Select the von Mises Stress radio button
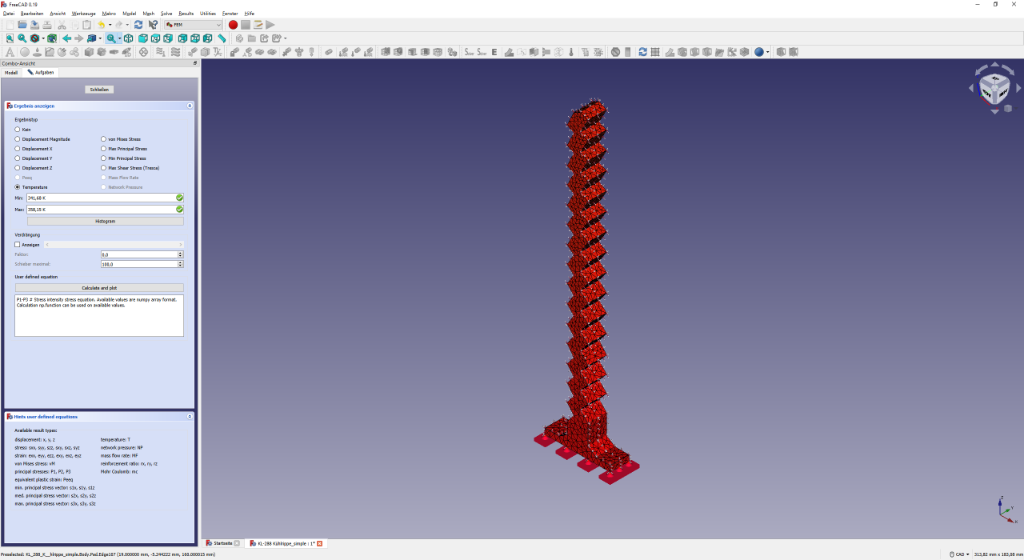This screenshot has width=1024, height=560. coord(103,139)
